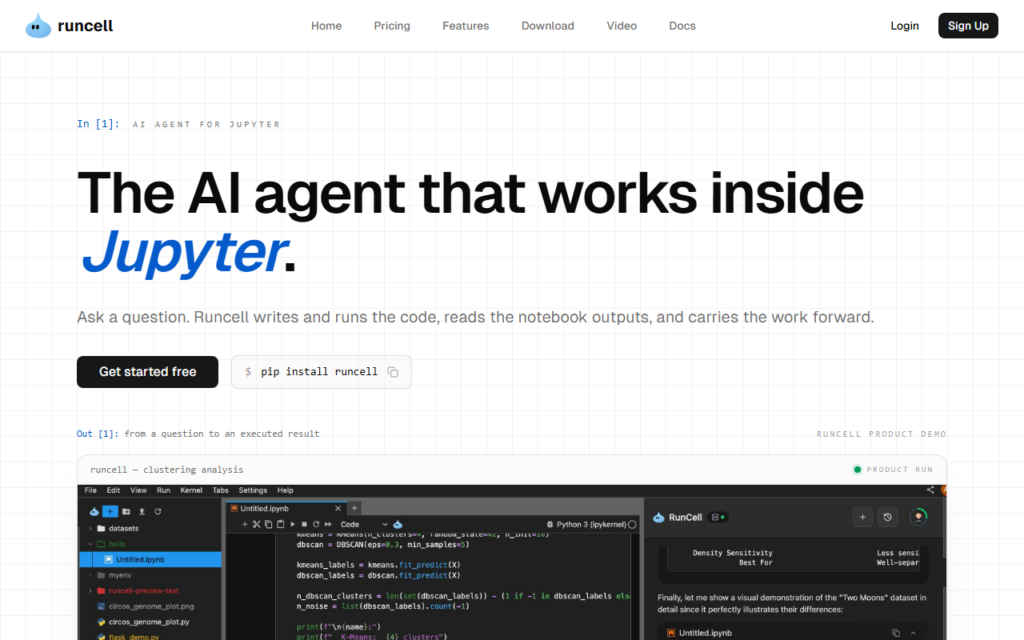Click the restart kernel icon in the notebook toolbar

click(x=316, y=524)
